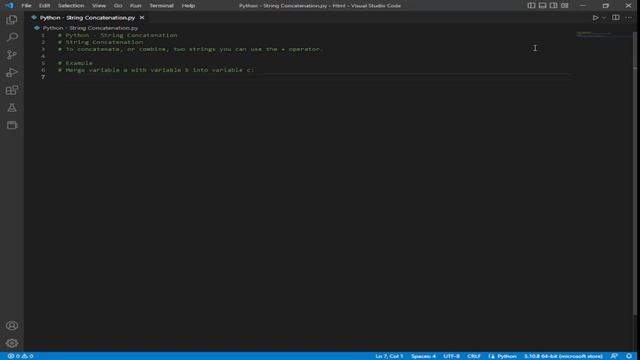This screenshot has height=360, width=640.
Task: Change indentation via Spaces: 4
Action: tap(423, 356)
